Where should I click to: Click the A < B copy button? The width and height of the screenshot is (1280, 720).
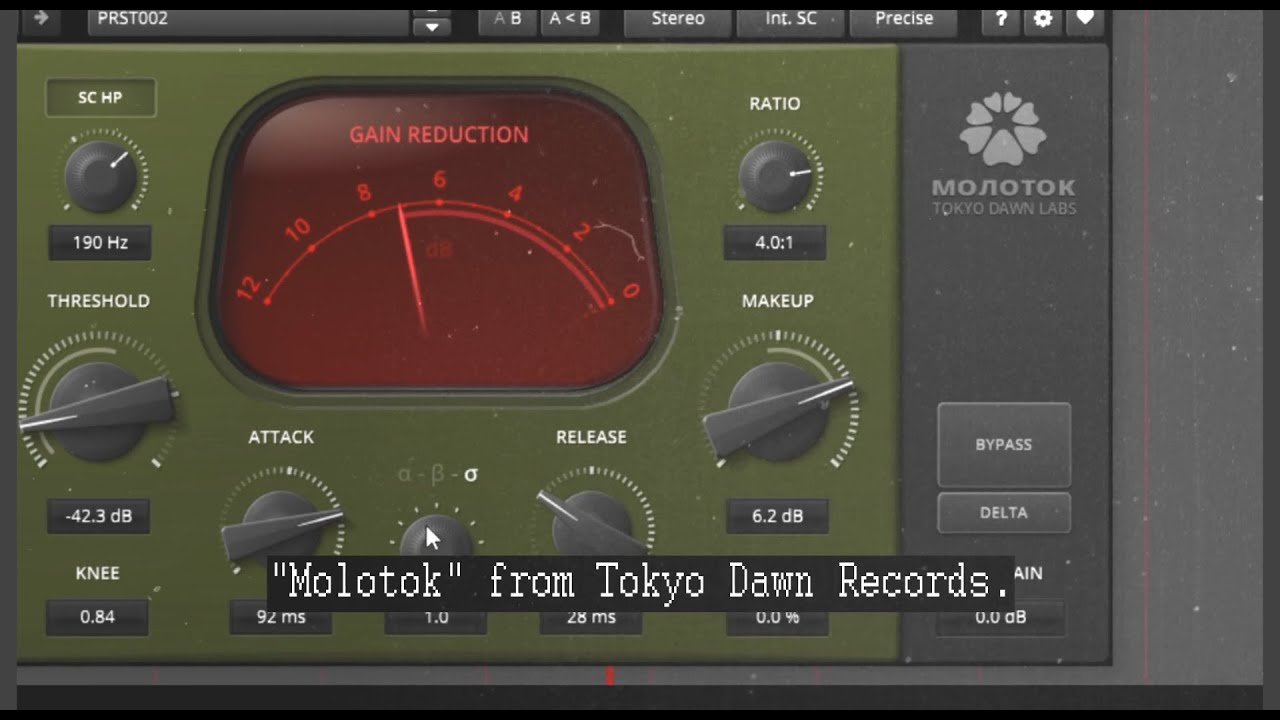[570, 19]
